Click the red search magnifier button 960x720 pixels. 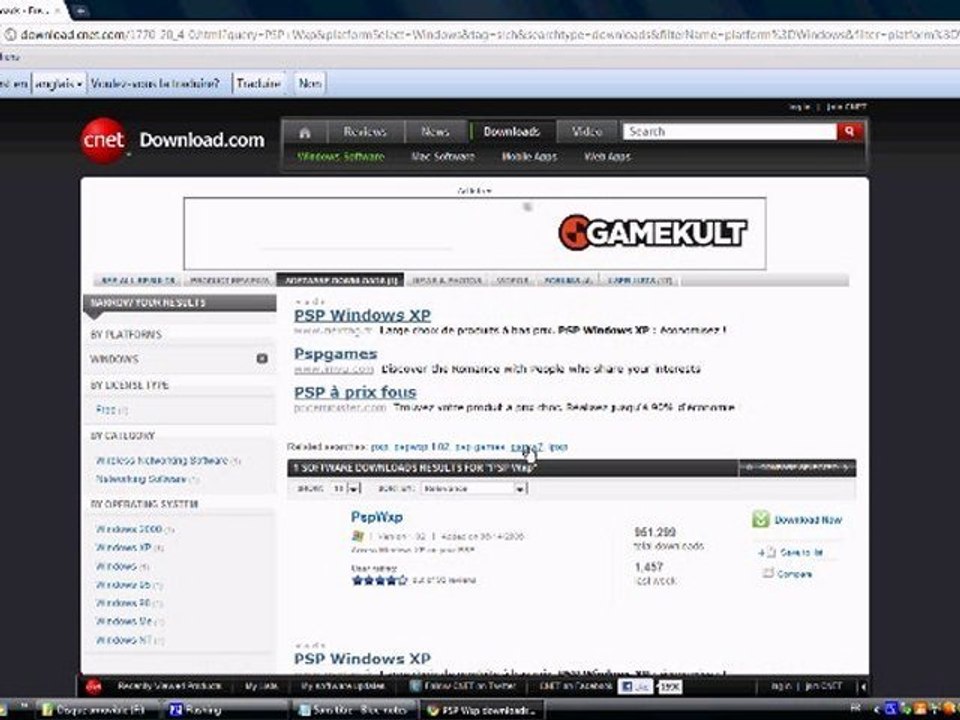pos(849,131)
